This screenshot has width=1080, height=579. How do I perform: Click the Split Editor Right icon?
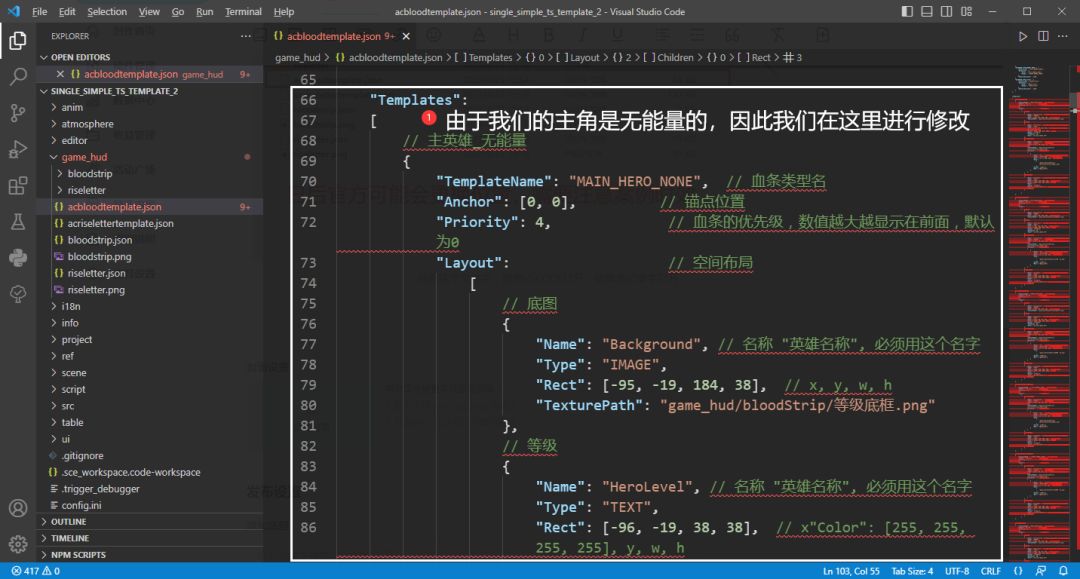[1043, 36]
